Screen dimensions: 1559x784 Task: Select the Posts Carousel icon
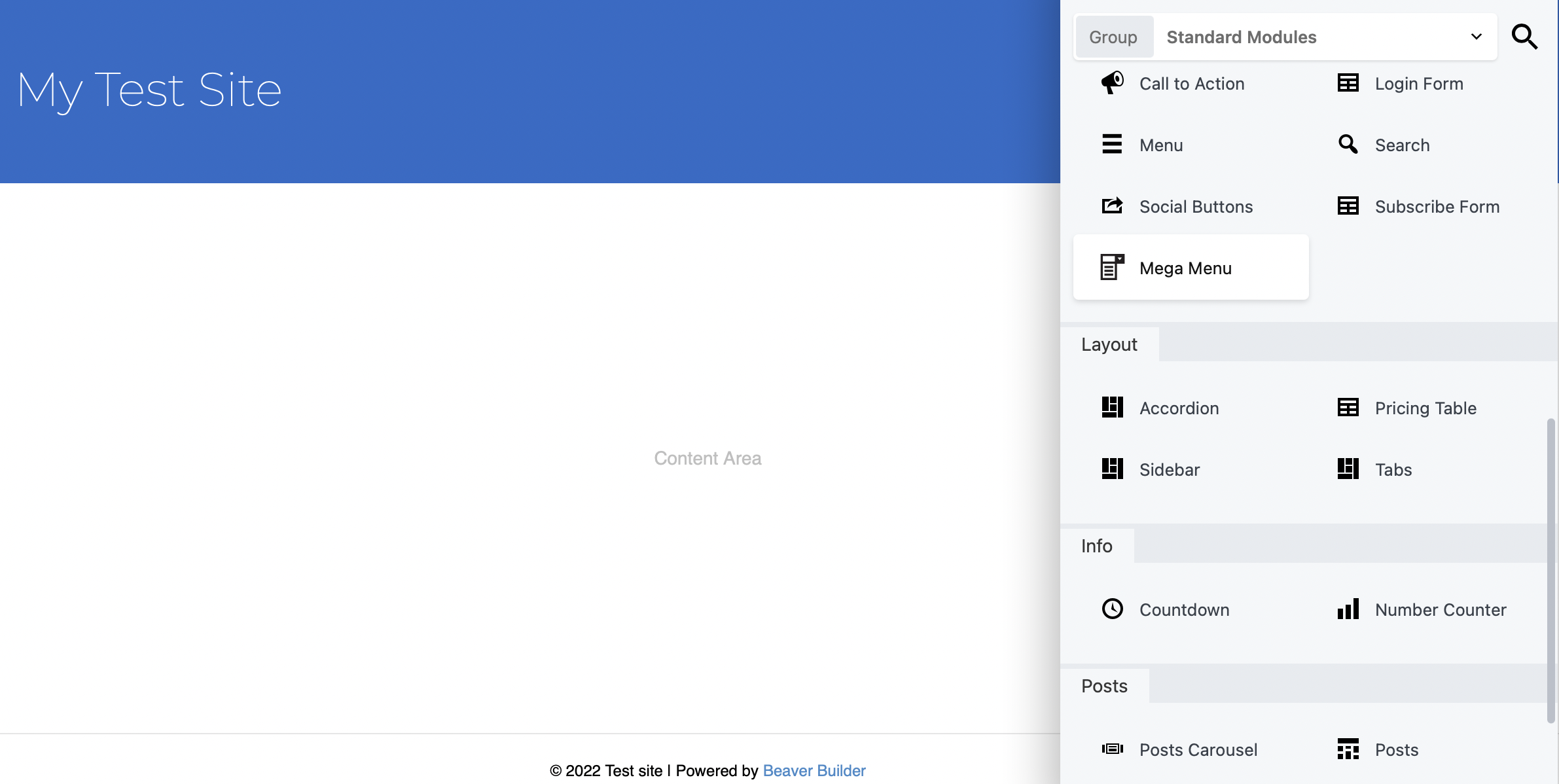tap(1112, 749)
